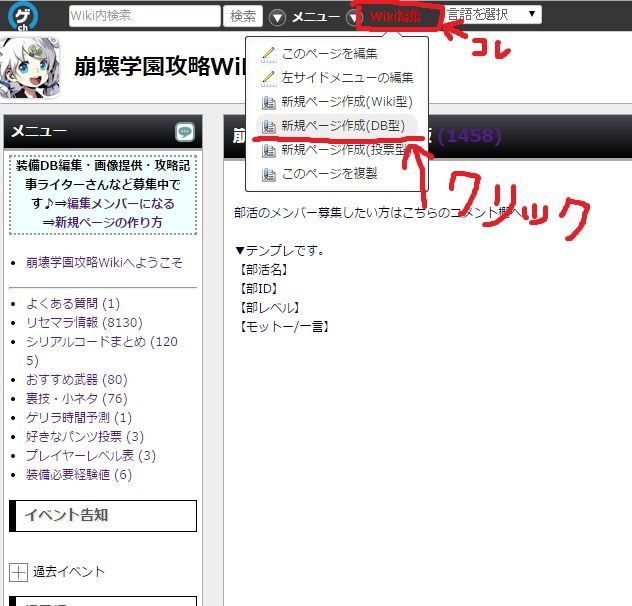Expand 過去イベント with the plus icon
This screenshot has width=632, height=606.
pyautogui.click(x=18, y=572)
